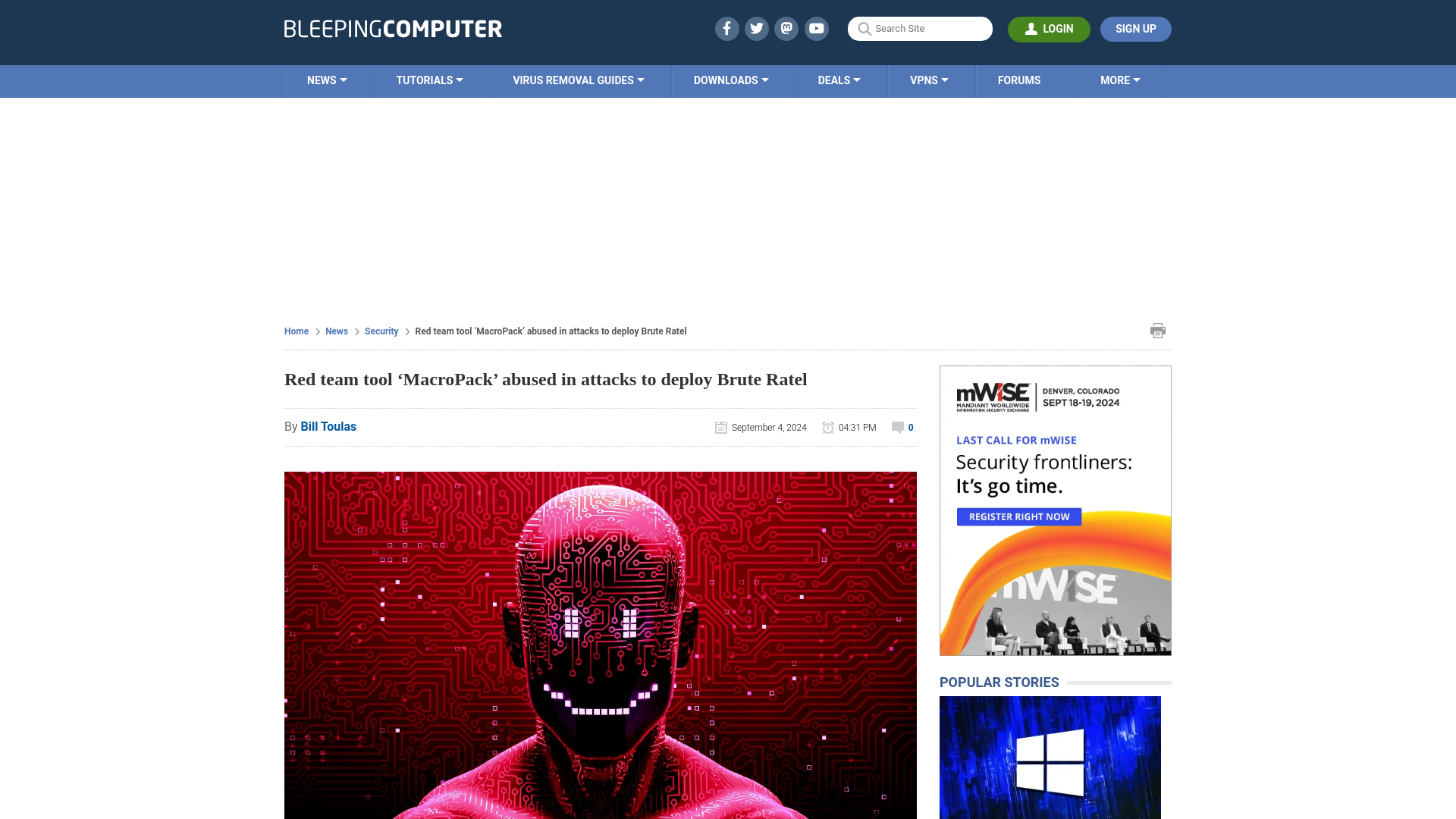This screenshot has width=1456, height=819.
Task: Click the comments icon showing 0
Action: 897,427
